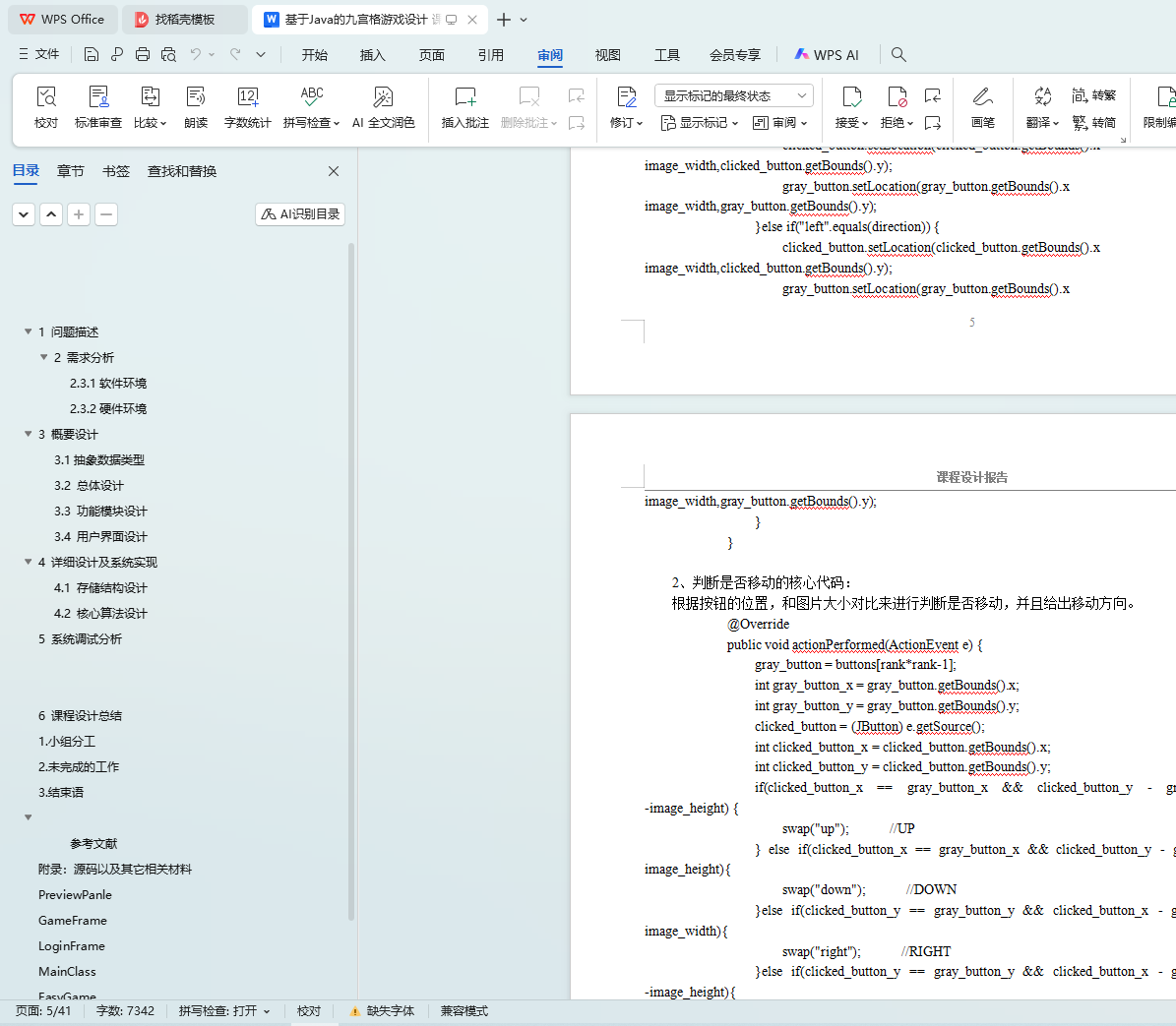The height and width of the screenshot is (1026, 1176).
Task: Click the minus demote heading button
Action: (x=106, y=214)
